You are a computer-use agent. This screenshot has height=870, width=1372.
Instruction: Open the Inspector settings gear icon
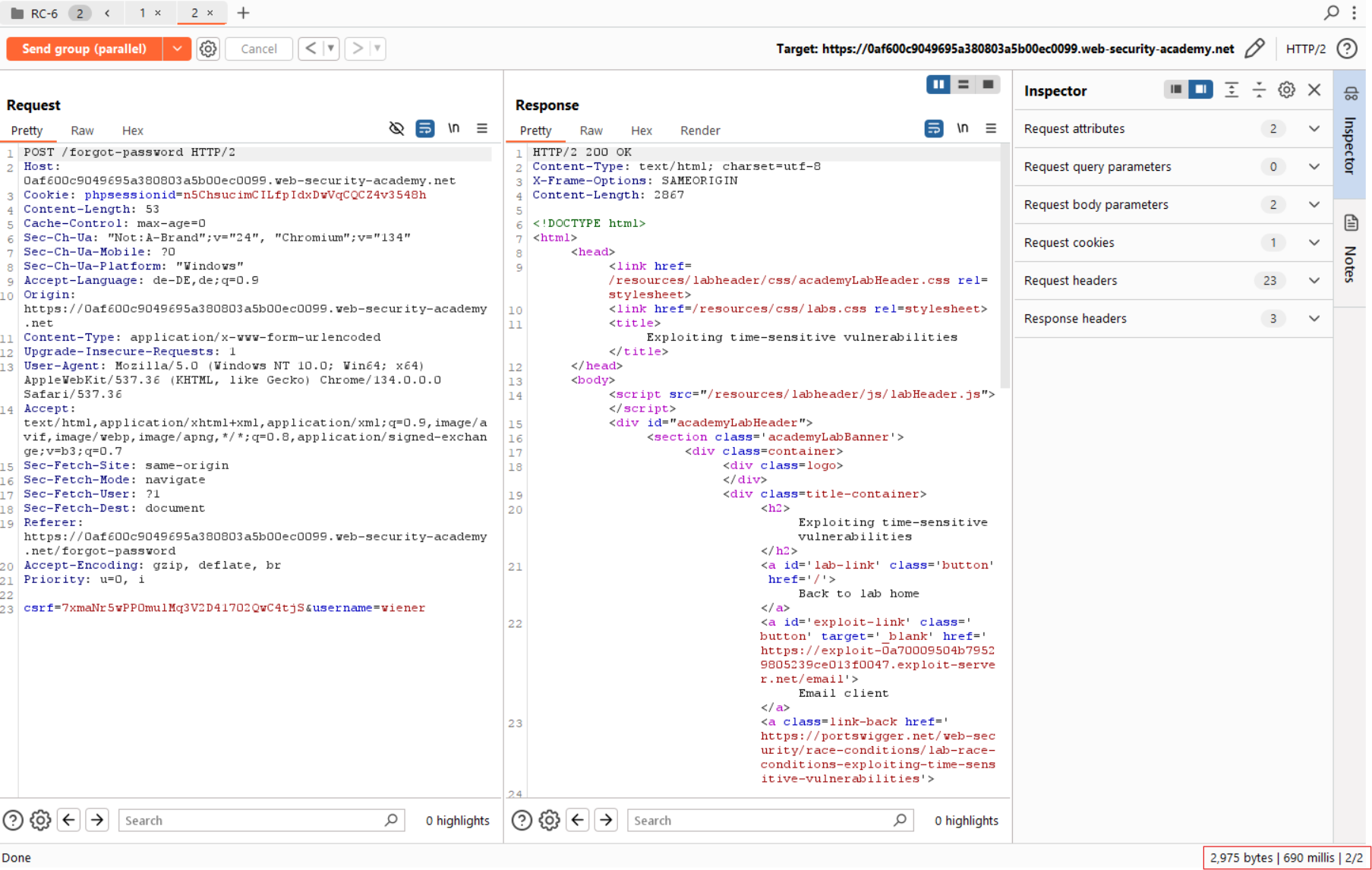coord(1286,90)
